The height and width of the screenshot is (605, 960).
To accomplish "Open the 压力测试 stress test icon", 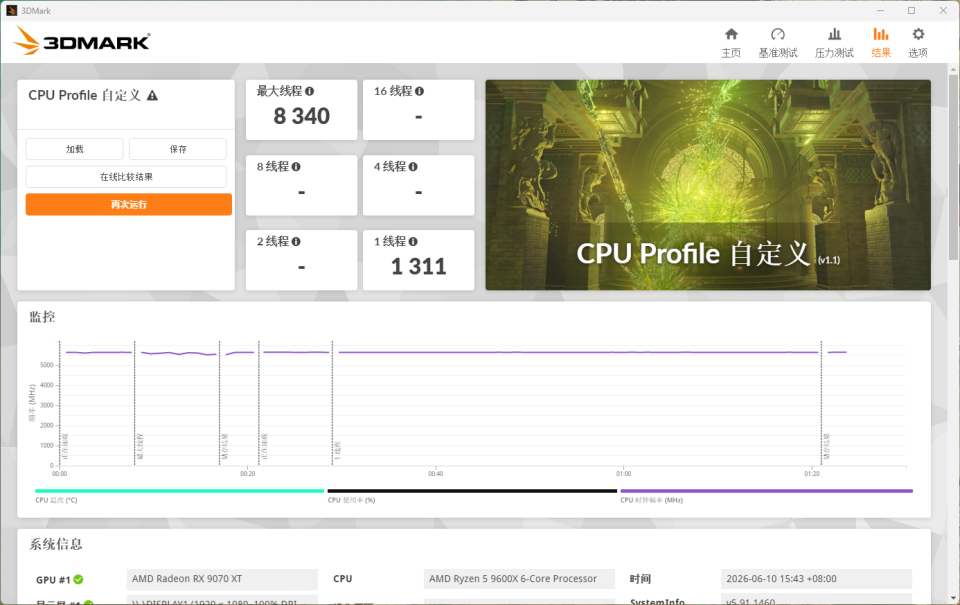I will point(834,34).
